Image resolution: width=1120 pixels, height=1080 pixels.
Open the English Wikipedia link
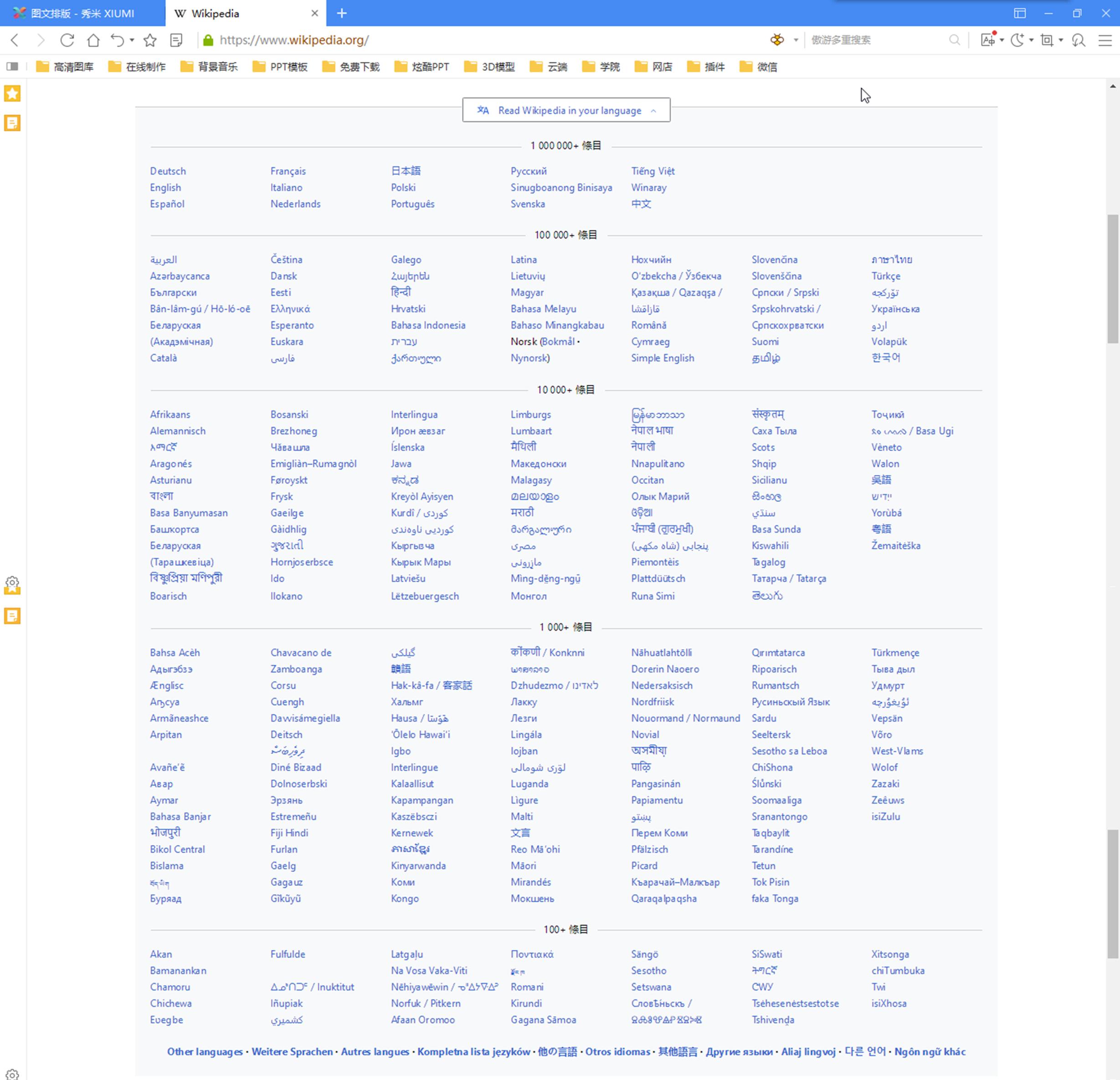pos(165,187)
